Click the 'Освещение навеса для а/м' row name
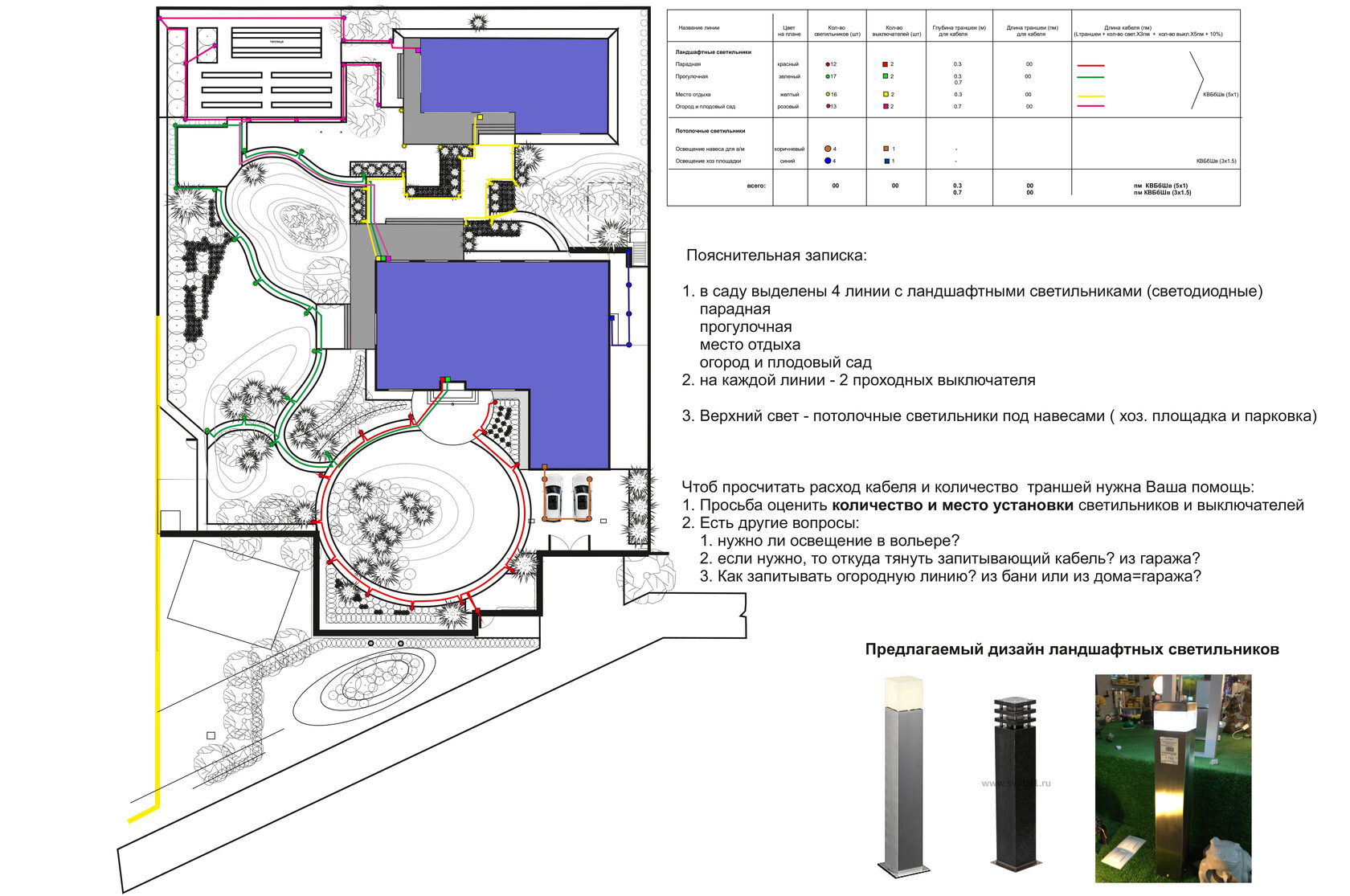1350x896 pixels. [x=710, y=149]
